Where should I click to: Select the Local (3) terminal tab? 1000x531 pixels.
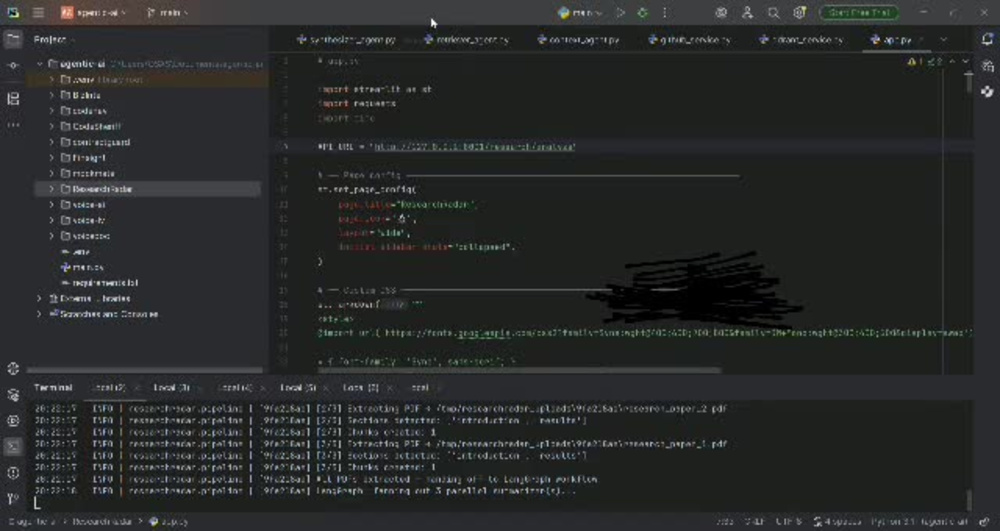click(x=171, y=388)
